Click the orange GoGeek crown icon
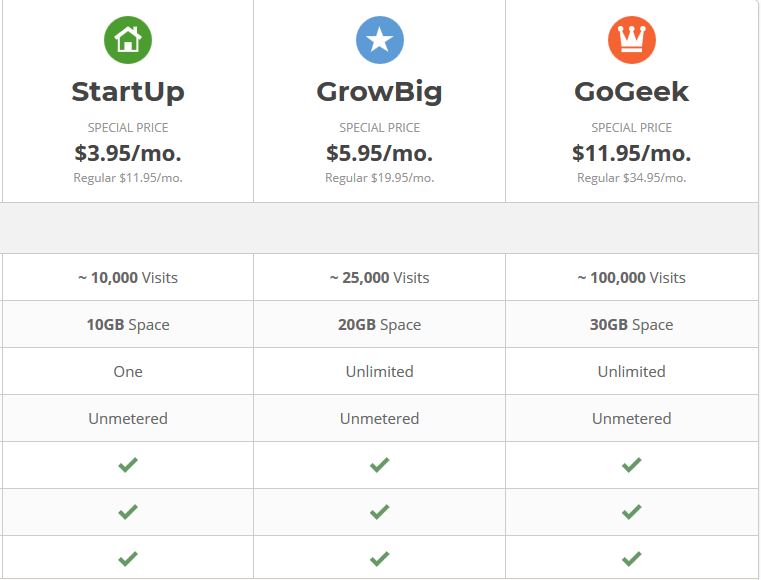The height and width of the screenshot is (580, 761). tap(631, 40)
